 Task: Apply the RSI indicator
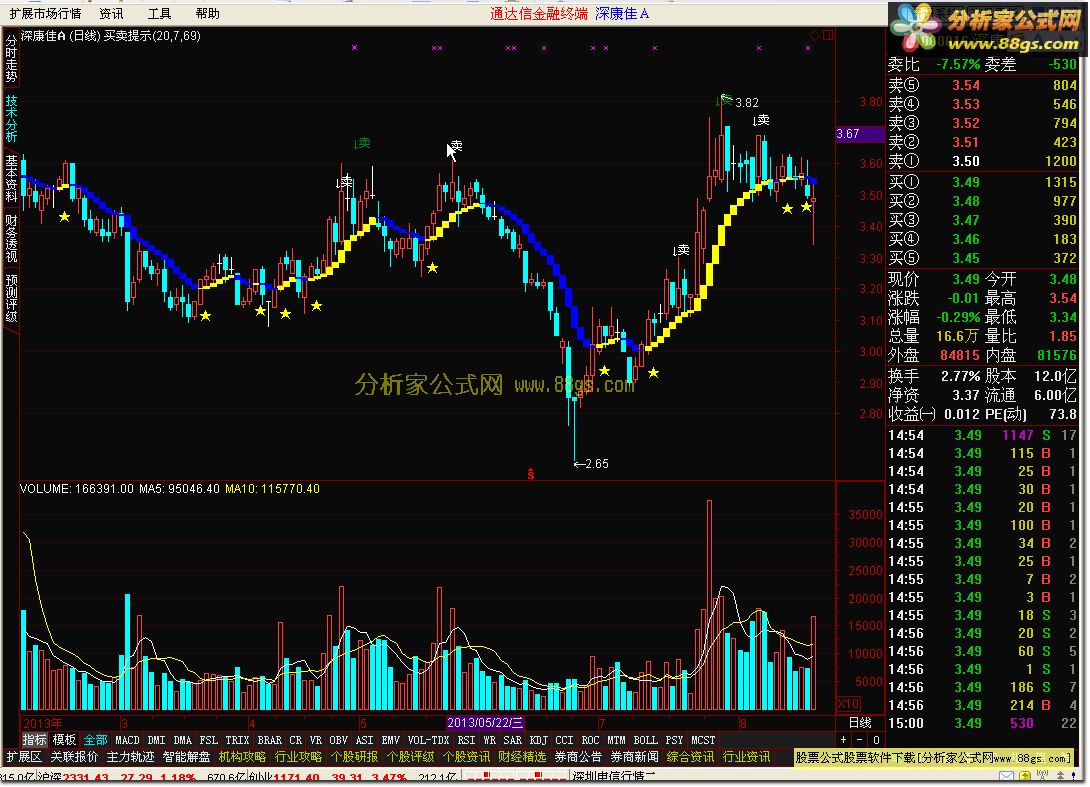tap(466, 740)
